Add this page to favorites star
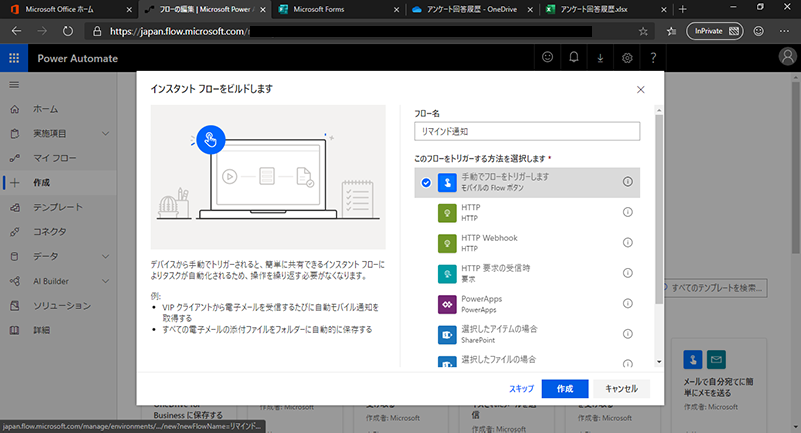Viewport: 801px width, 433px height. [643, 31]
